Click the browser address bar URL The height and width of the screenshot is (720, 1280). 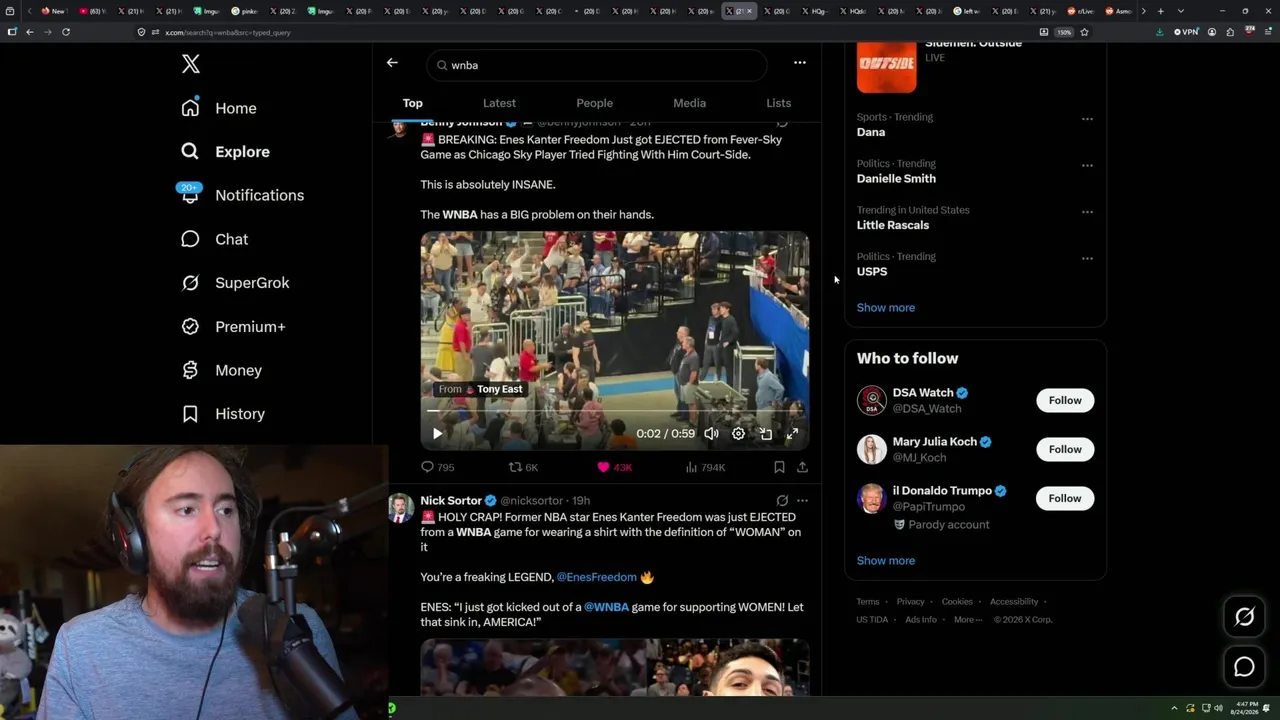228,33
